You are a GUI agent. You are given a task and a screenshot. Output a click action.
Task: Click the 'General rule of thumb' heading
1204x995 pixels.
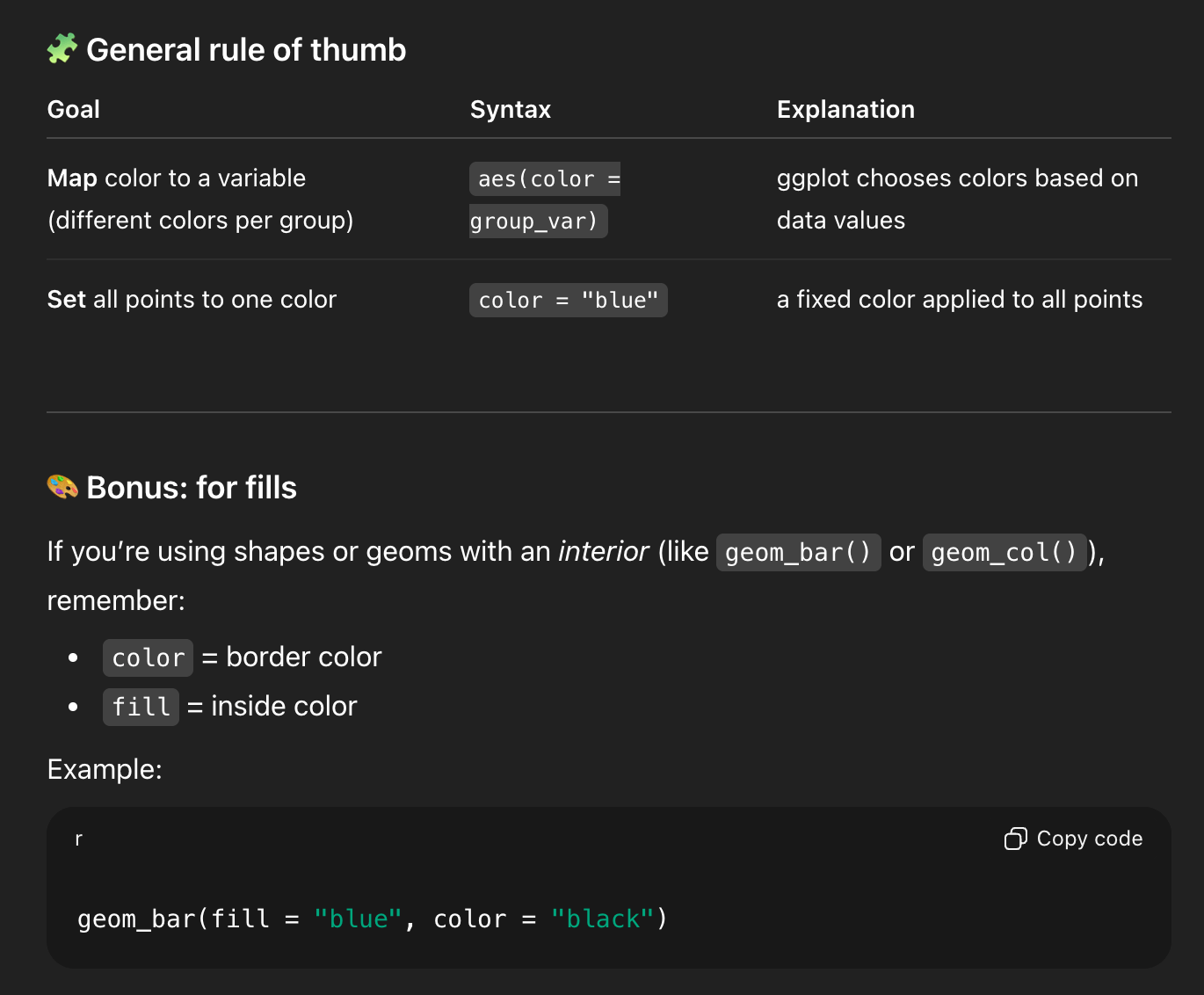[246, 50]
